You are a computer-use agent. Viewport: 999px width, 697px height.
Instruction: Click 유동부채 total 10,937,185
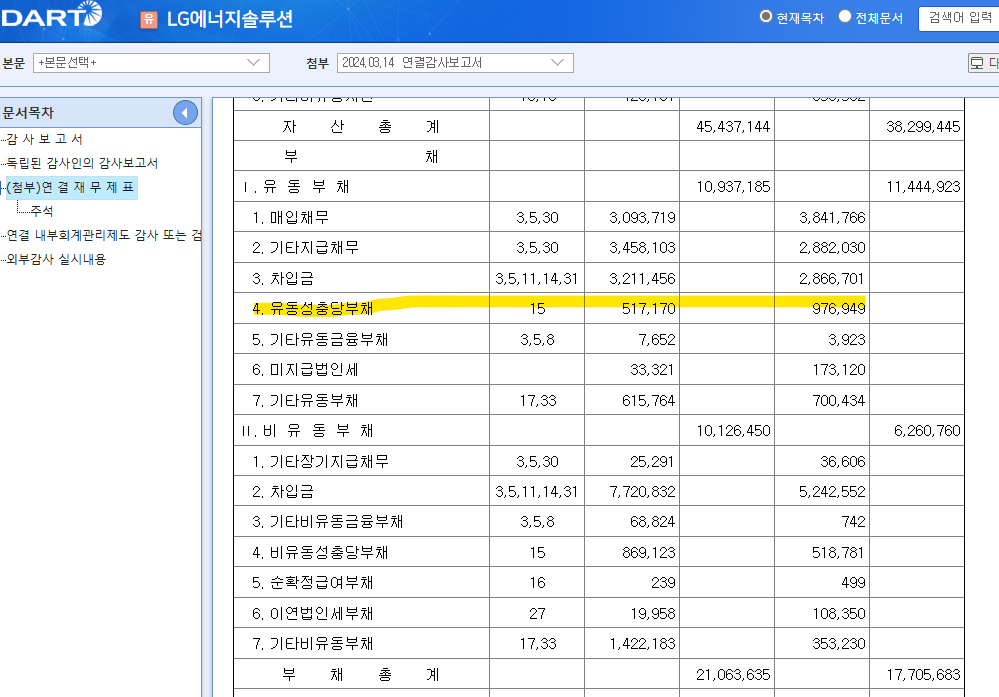pyautogui.click(x=733, y=187)
